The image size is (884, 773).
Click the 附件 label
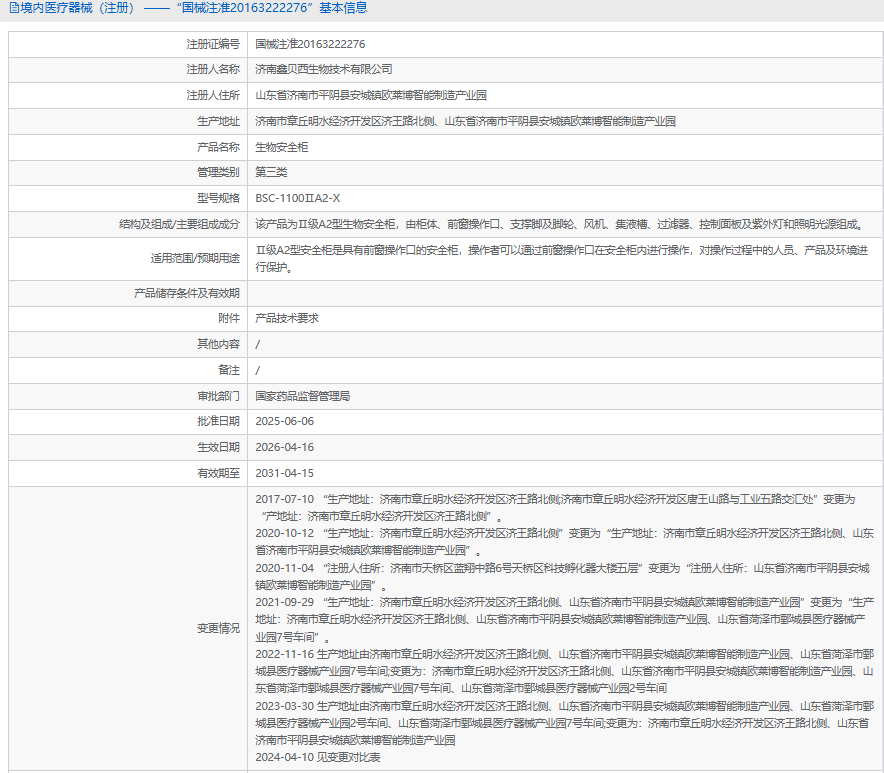[x=229, y=319]
